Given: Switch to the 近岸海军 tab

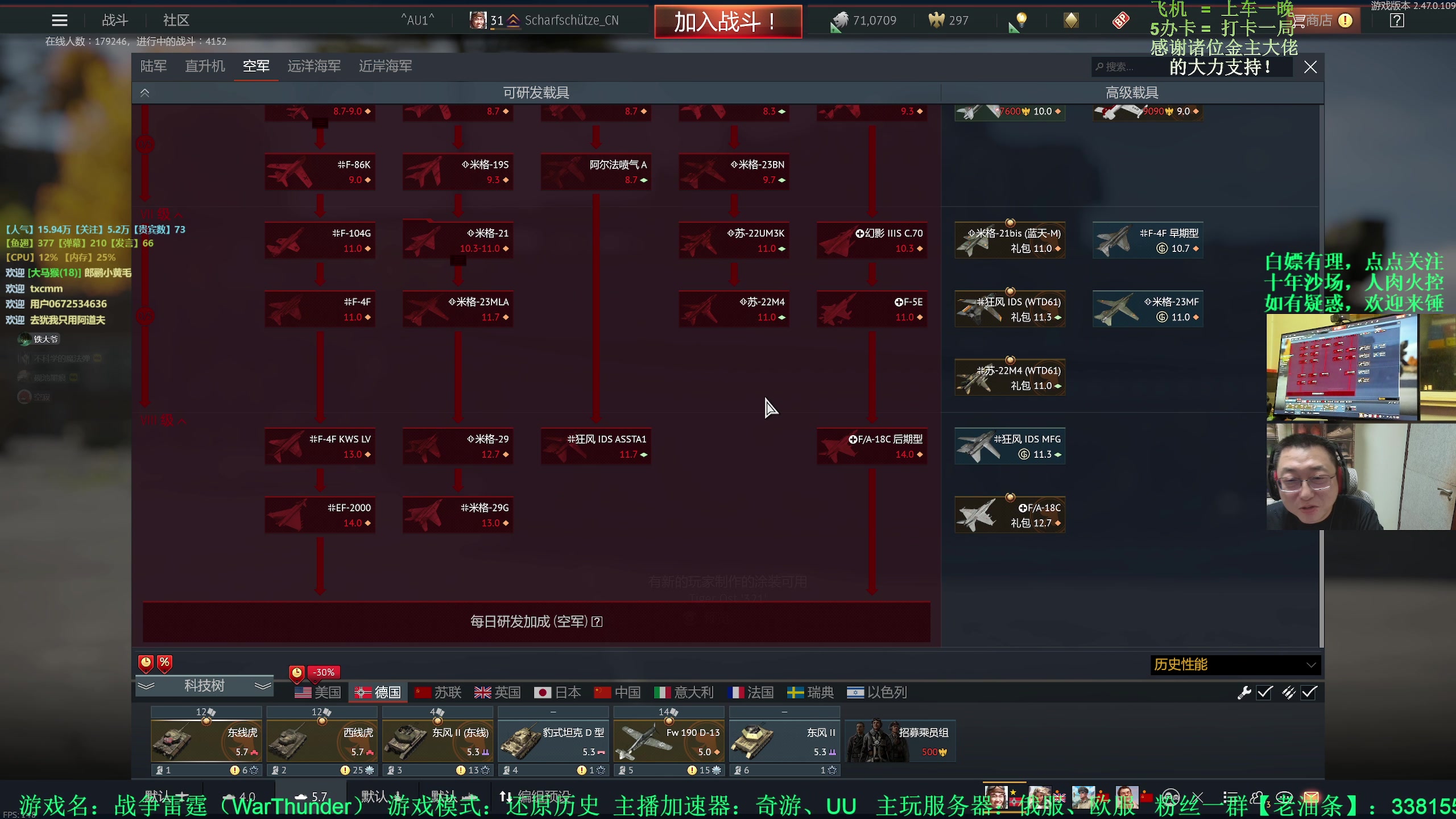Looking at the screenshot, I should click(x=386, y=67).
